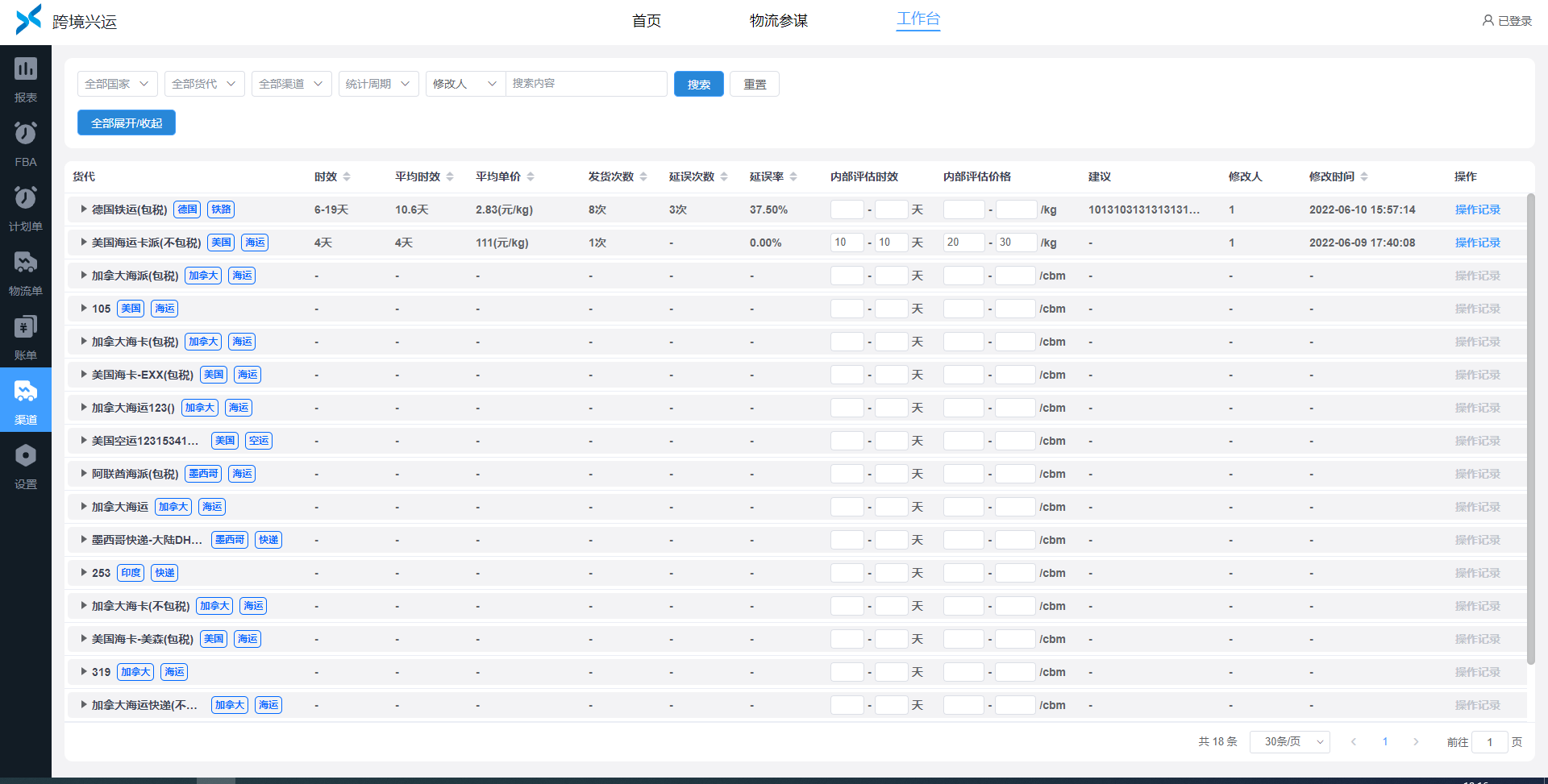Image resolution: width=1548 pixels, height=784 pixels.
Task: Click 建议 text 1013103131313131…
Action: (x=1144, y=209)
